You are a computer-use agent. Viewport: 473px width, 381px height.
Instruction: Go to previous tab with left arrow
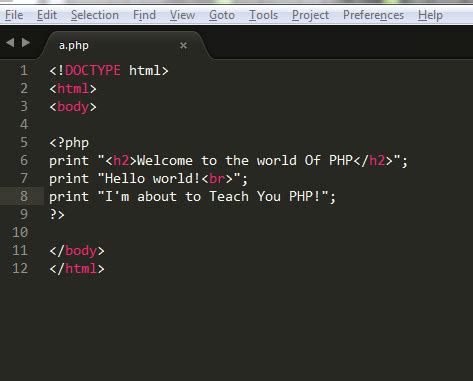(x=10, y=42)
